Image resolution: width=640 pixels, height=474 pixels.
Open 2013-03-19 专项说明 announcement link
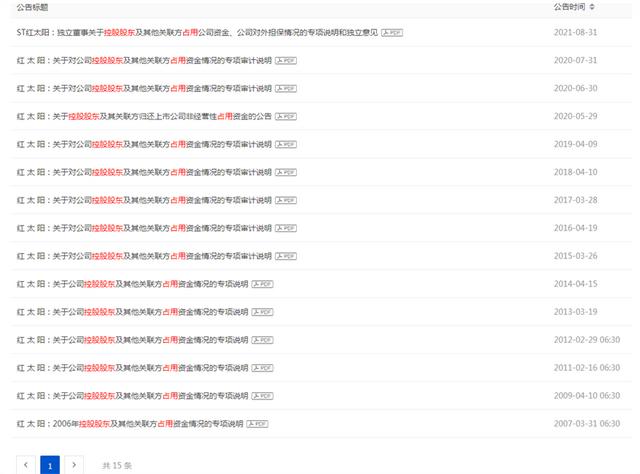(132, 312)
